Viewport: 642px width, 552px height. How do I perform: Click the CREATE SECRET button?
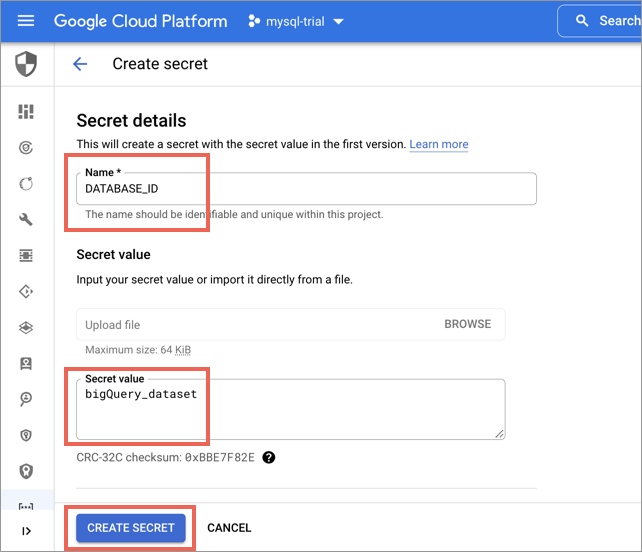131,528
